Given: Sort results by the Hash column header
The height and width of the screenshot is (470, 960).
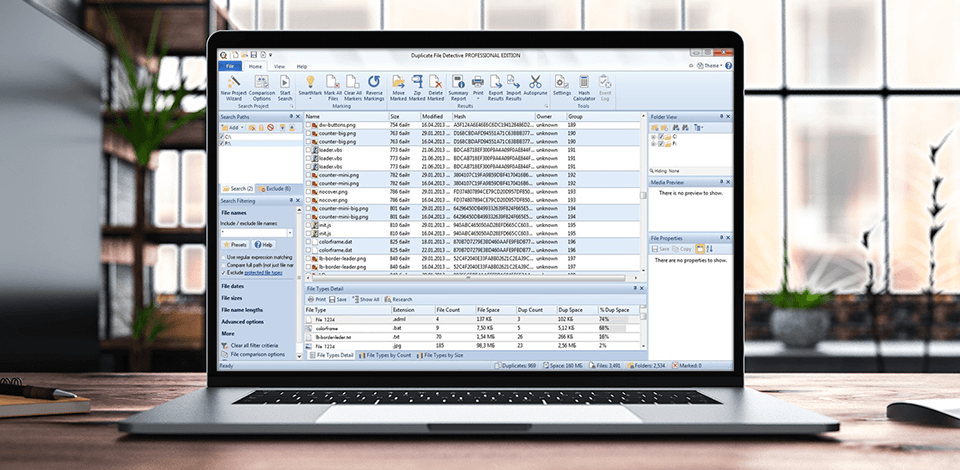Looking at the screenshot, I should 493,116.
